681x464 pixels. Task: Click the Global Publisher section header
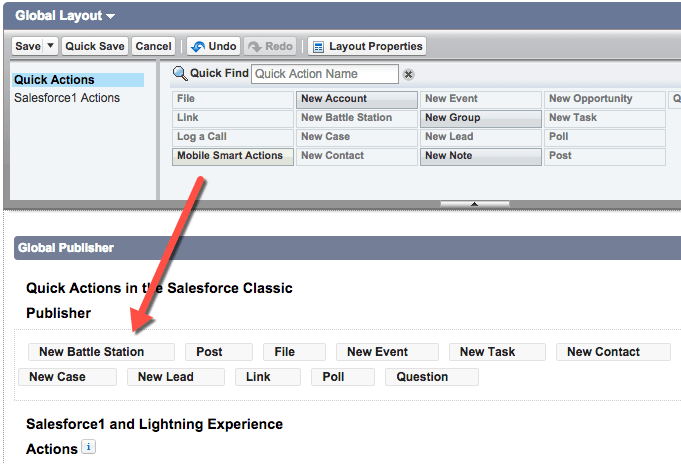pos(347,248)
